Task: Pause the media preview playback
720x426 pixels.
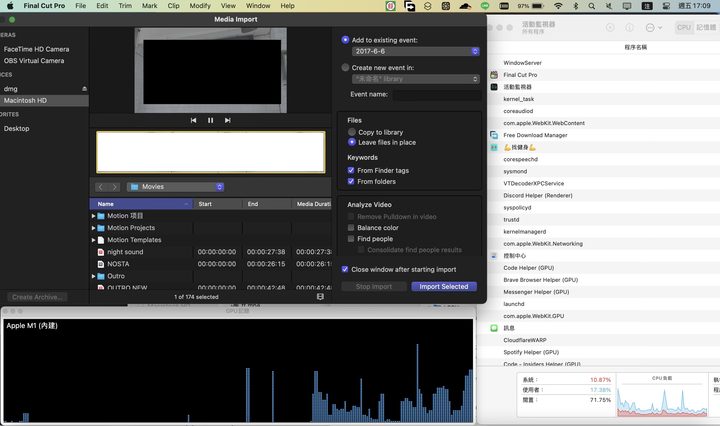Action: [x=210, y=120]
